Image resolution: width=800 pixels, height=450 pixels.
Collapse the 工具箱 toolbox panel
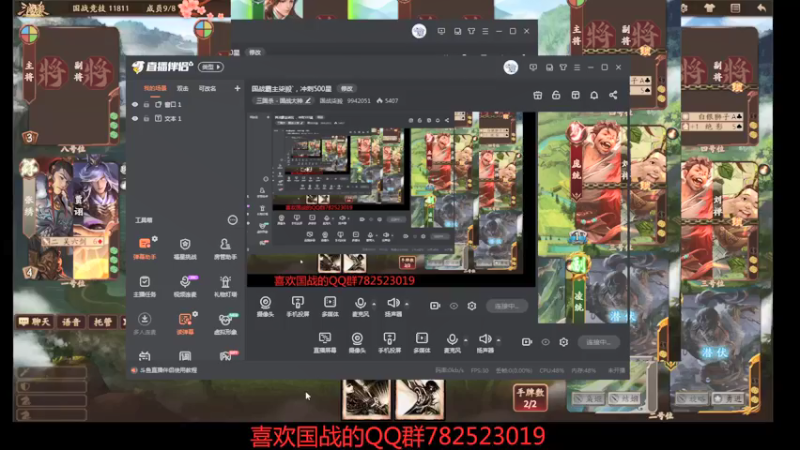(232, 220)
